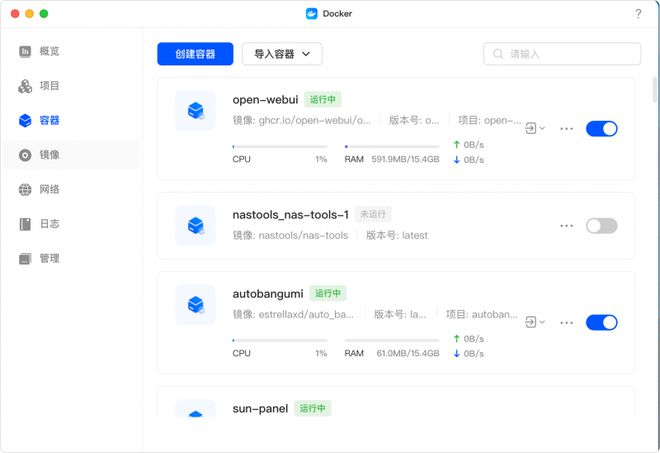Open more options for autobangumi
This screenshot has height=453, width=660.
567,322
